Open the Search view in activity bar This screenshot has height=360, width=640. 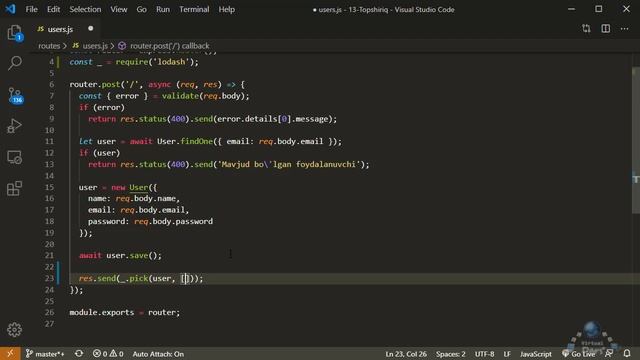(x=15, y=63)
